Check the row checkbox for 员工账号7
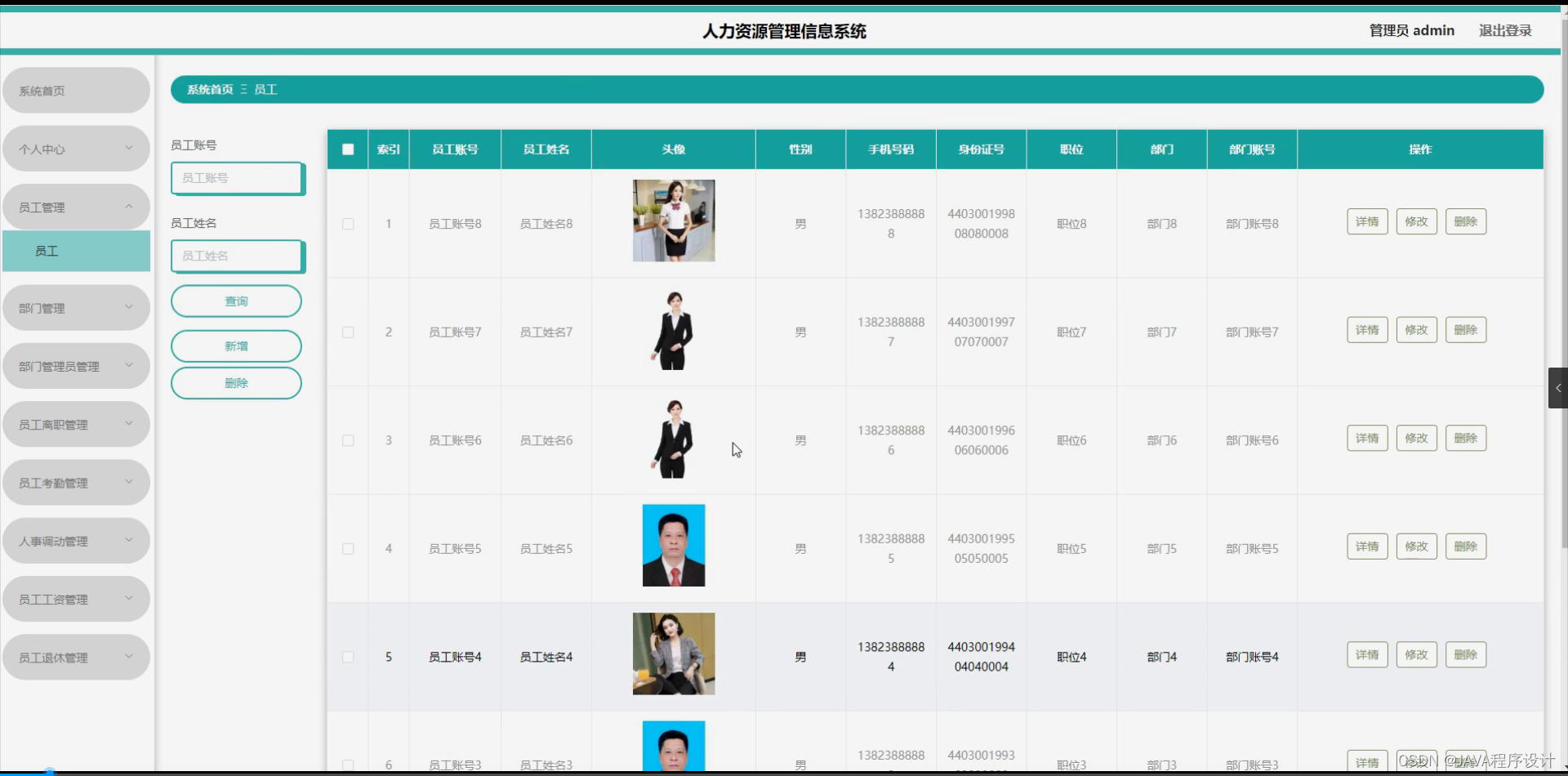1568x776 pixels. [x=348, y=332]
